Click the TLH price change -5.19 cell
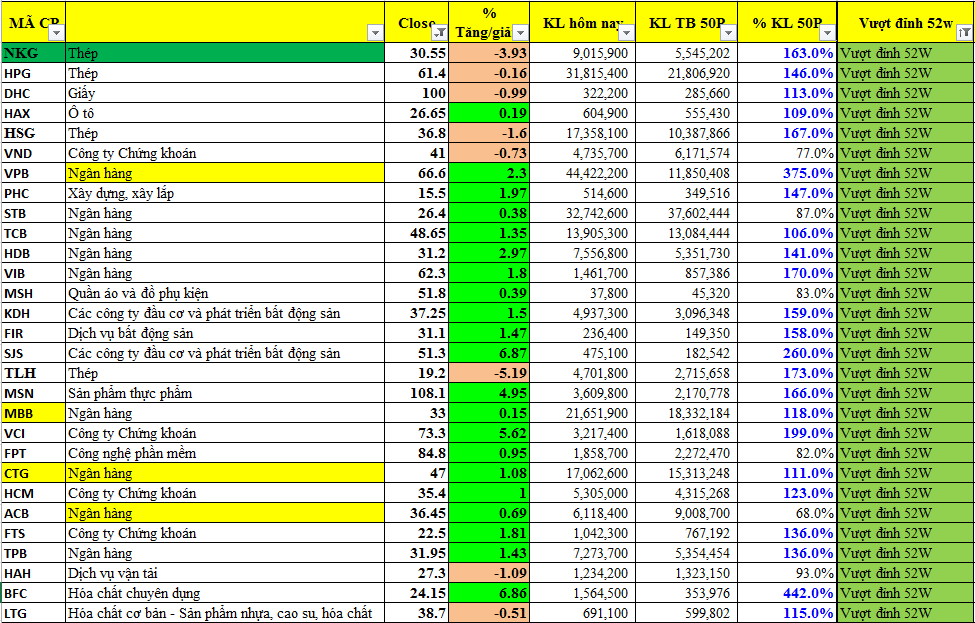Viewport: 975px width, 623px height. click(x=490, y=373)
